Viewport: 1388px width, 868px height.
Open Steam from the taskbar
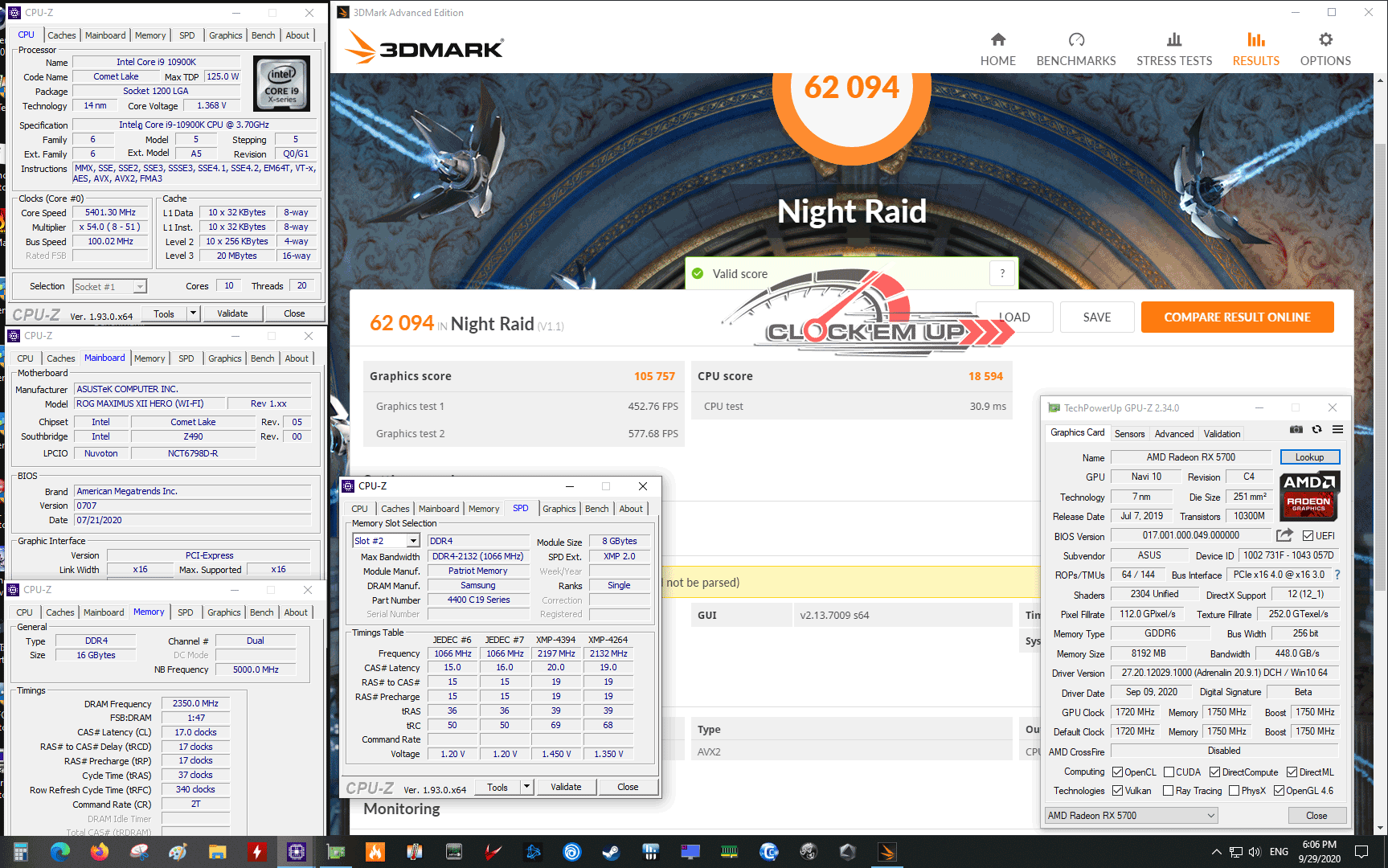click(611, 852)
